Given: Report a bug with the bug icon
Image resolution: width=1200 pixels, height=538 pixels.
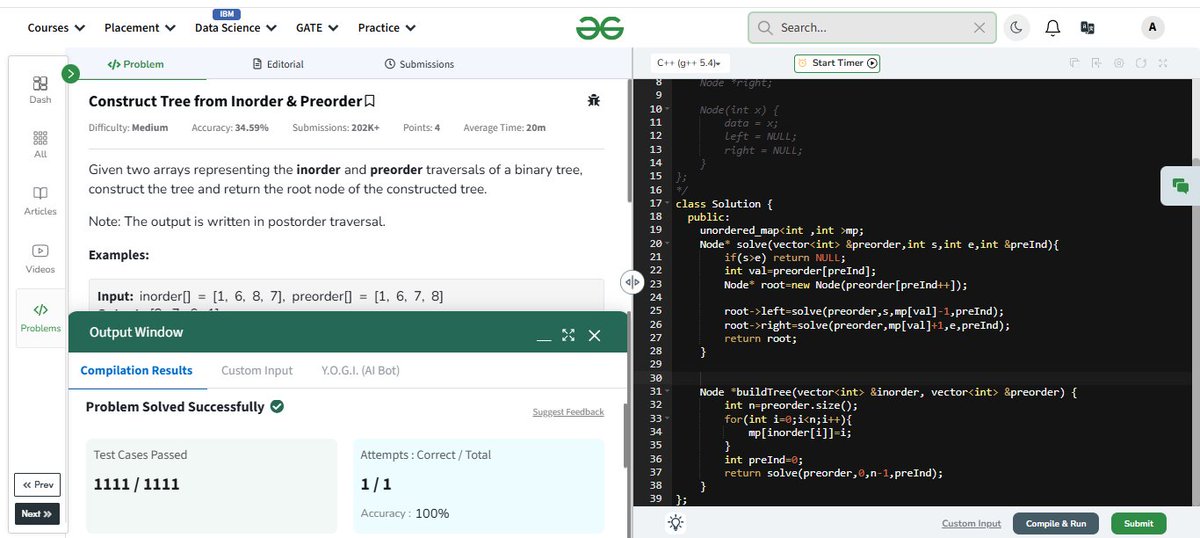Looking at the screenshot, I should click(x=594, y=100).
